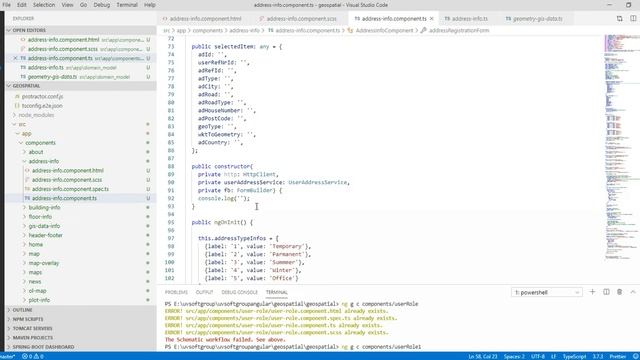Click errors and warnings count in status bar
This screenshot has height=360, width=640.
tap(33, 357)
